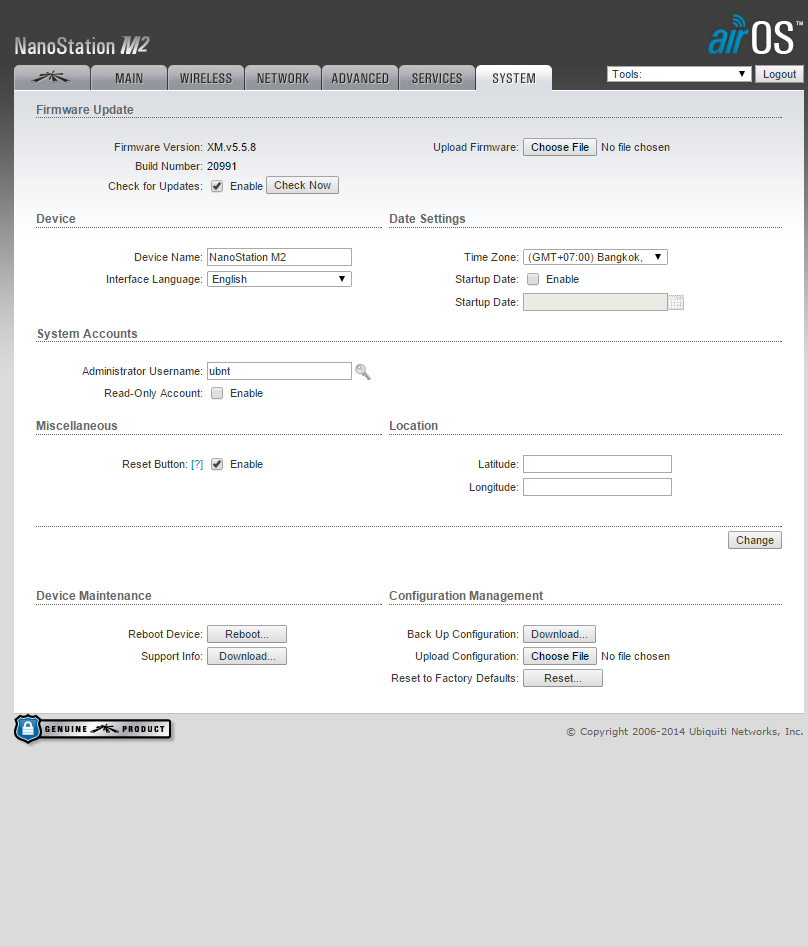Choose File for Upload Configuration
Viewport: 808px width, 947px height.
tap(560, 656)
